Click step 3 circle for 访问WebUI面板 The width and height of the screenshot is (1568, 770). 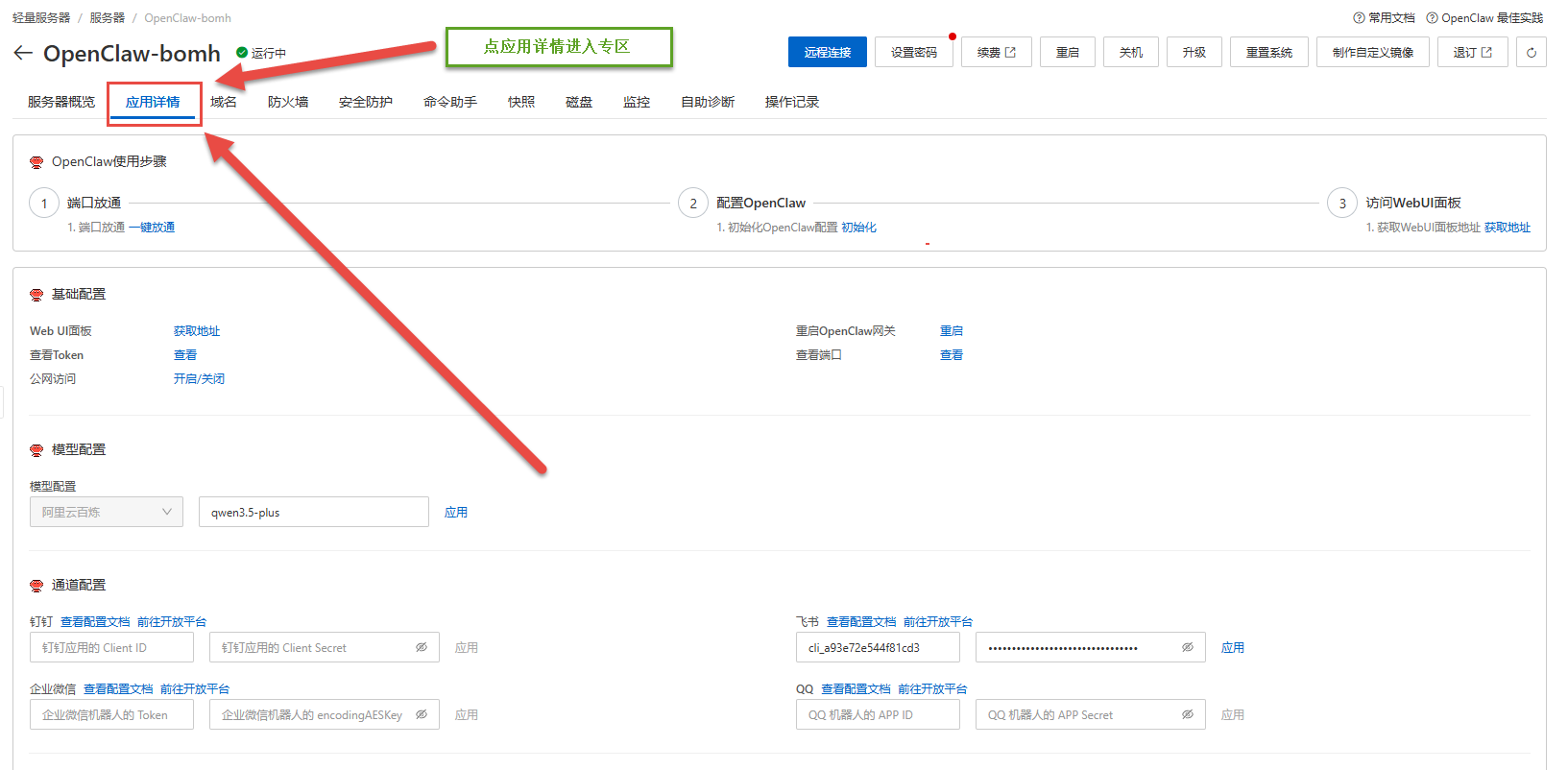pos(1342,204)
